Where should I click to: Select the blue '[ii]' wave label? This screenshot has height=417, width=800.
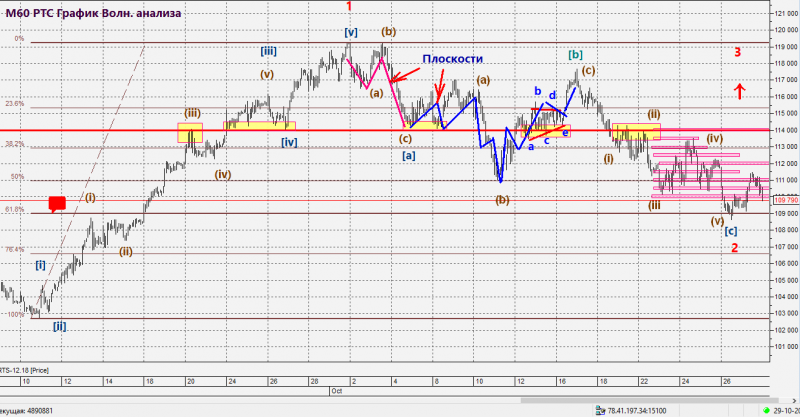(60, 326)
